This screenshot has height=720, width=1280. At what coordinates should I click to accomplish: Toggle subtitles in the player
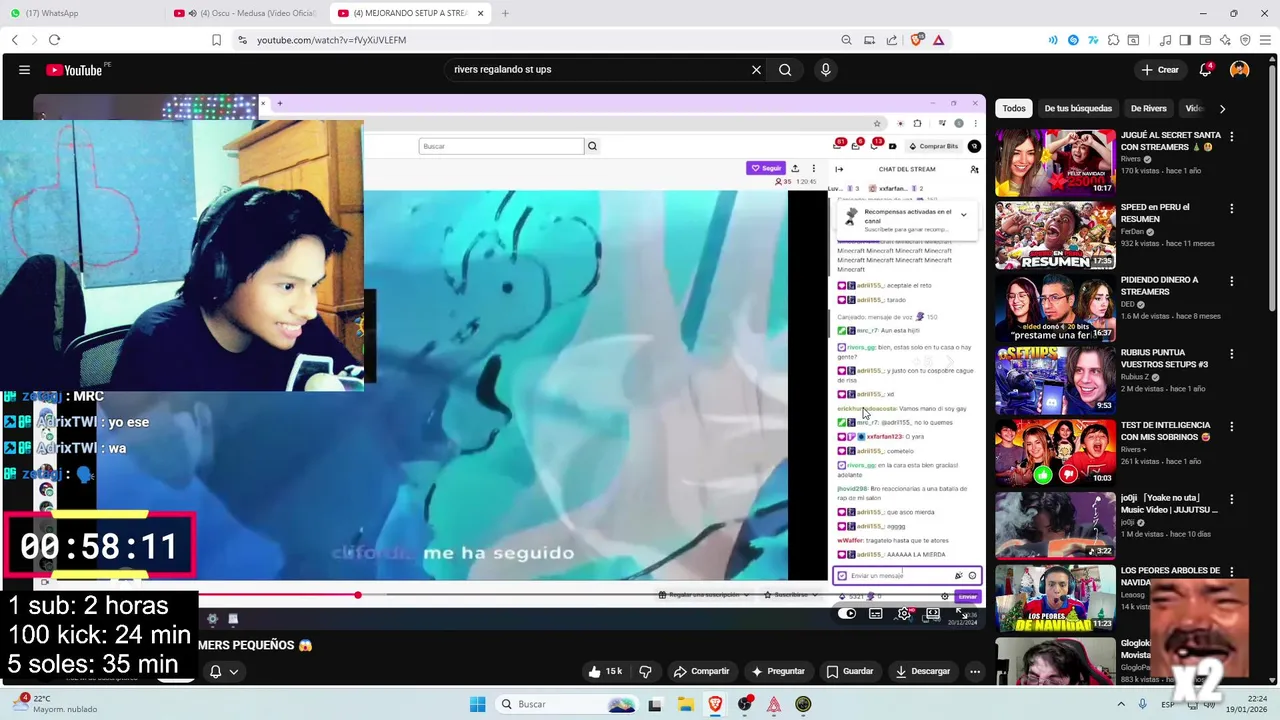click(876, 614)
